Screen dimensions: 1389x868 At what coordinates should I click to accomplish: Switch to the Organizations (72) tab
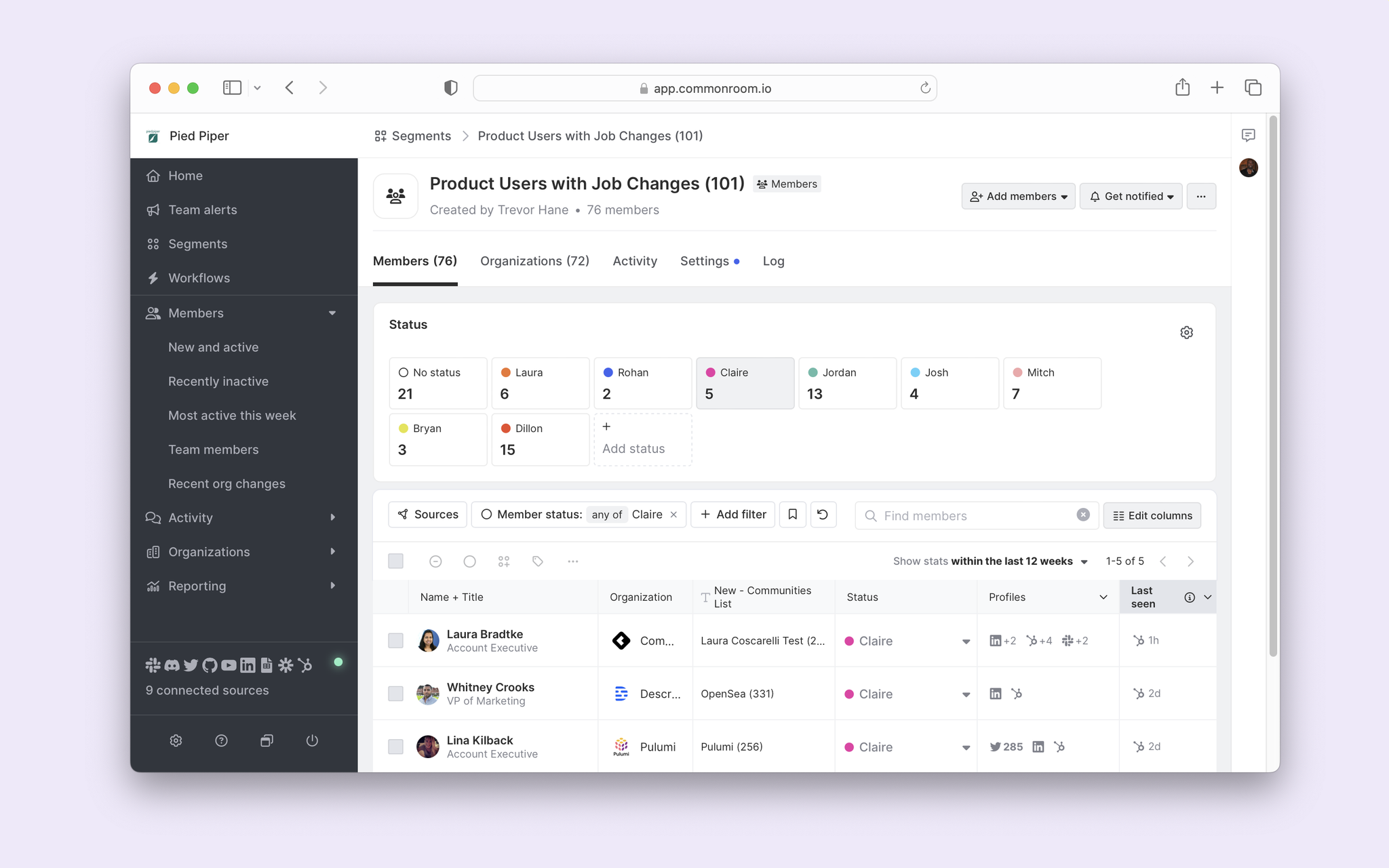point(534,260)
